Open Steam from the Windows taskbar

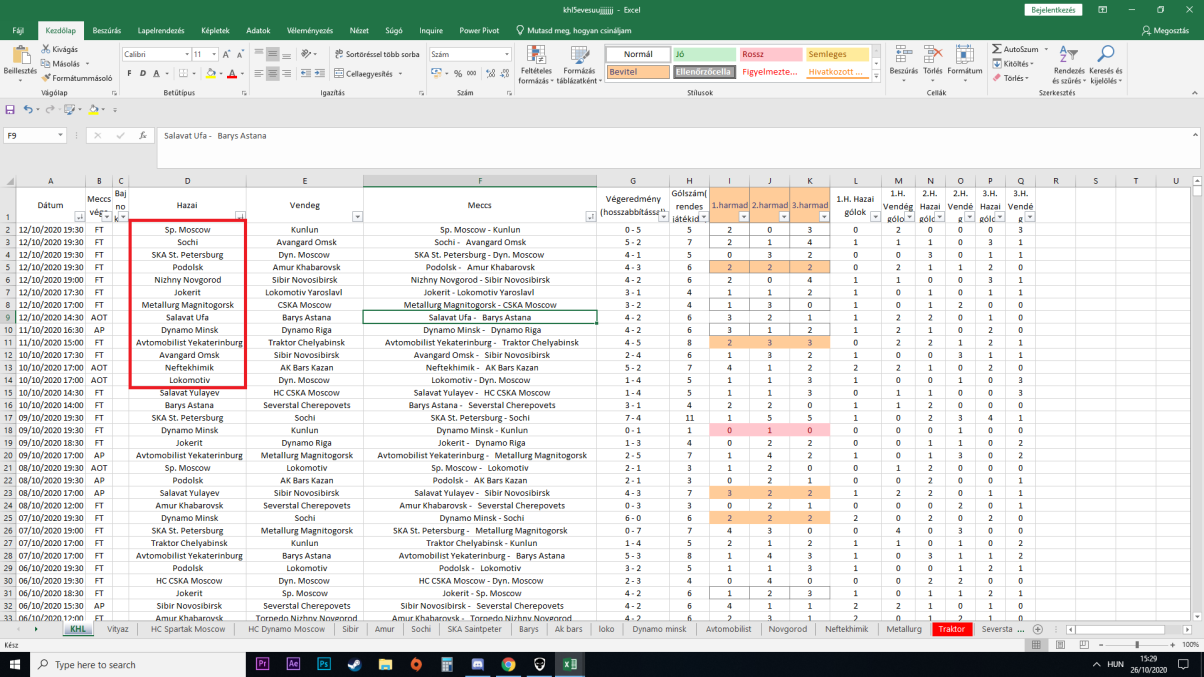354,664
